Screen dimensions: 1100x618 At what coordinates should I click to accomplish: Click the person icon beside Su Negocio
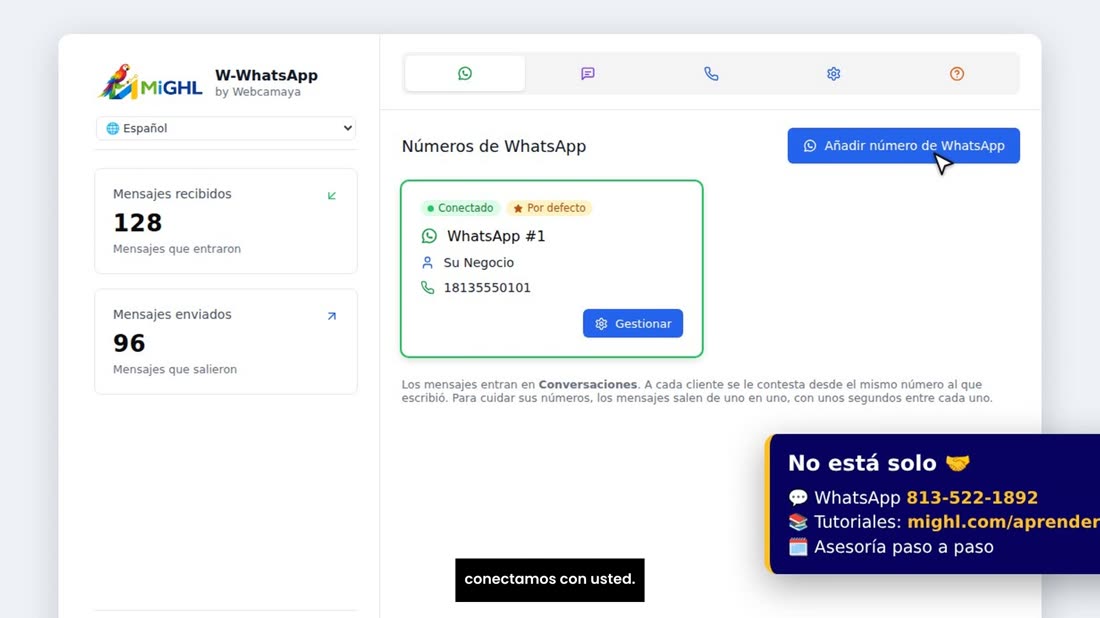427,262
